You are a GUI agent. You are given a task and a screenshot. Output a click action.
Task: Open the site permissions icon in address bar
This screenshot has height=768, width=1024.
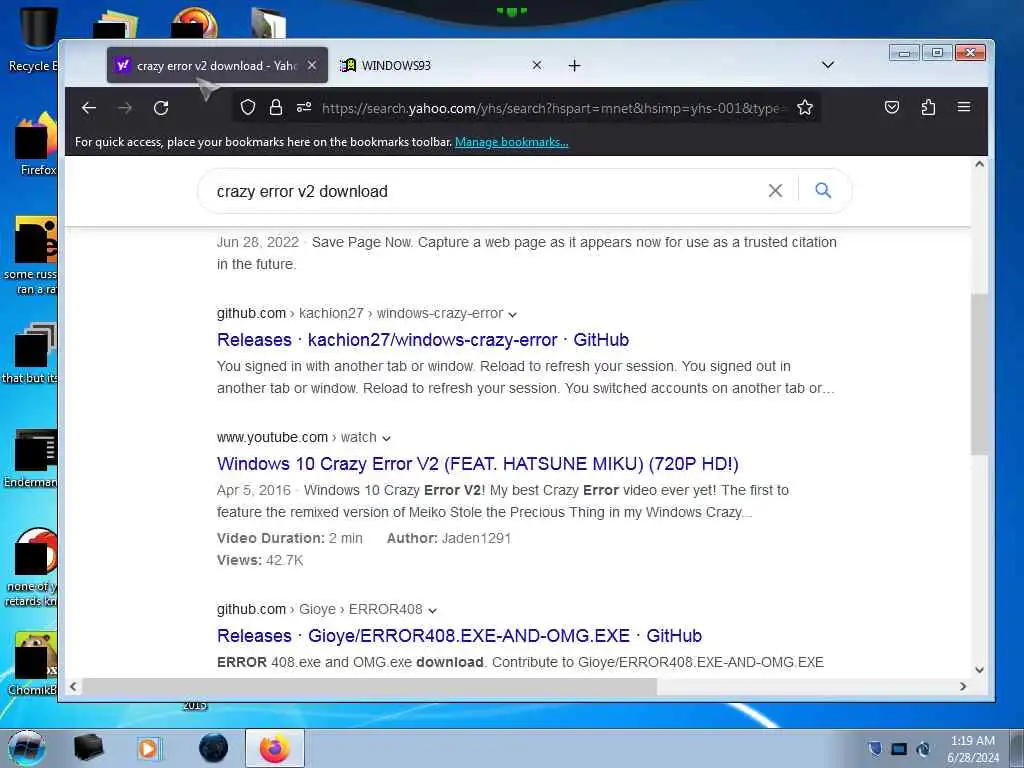tap(304, 107)
